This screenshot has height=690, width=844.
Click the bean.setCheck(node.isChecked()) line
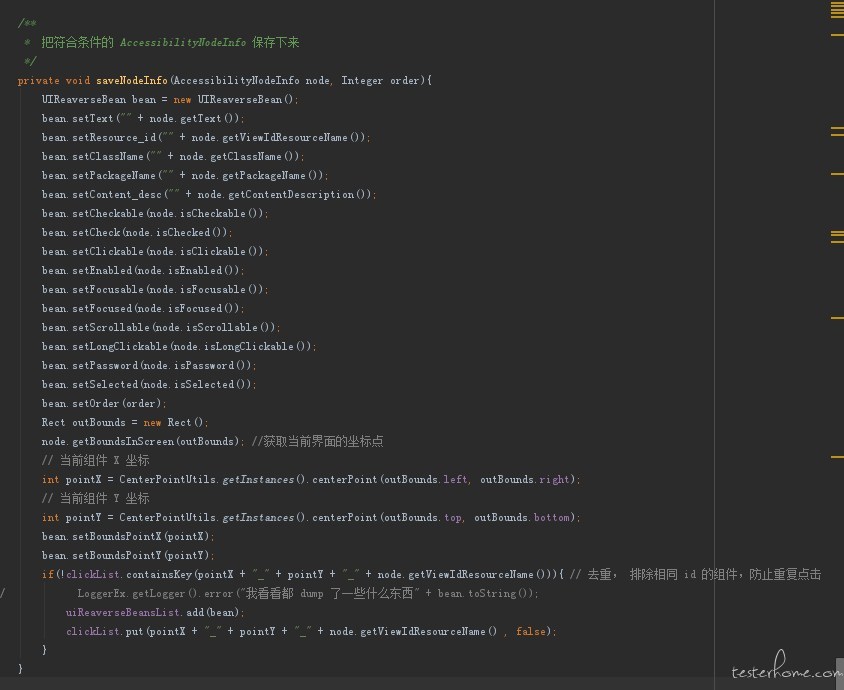click(x=137, y=233)
